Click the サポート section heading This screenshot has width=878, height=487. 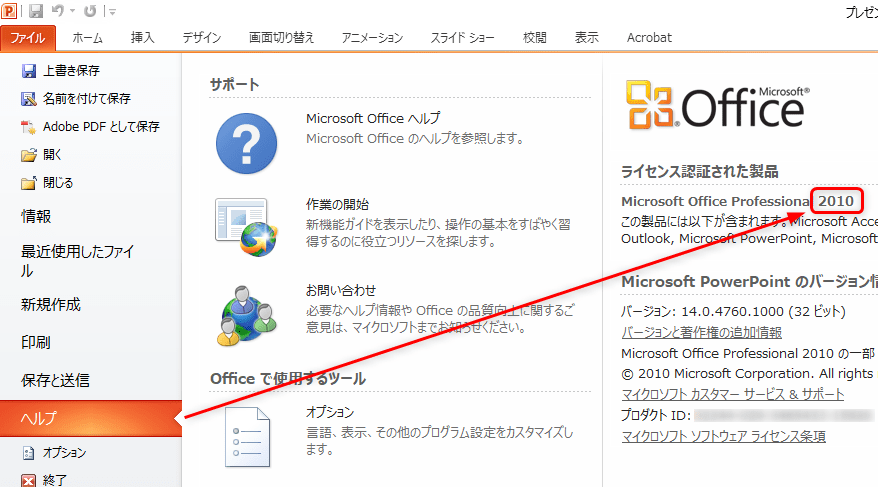(235, 85)
